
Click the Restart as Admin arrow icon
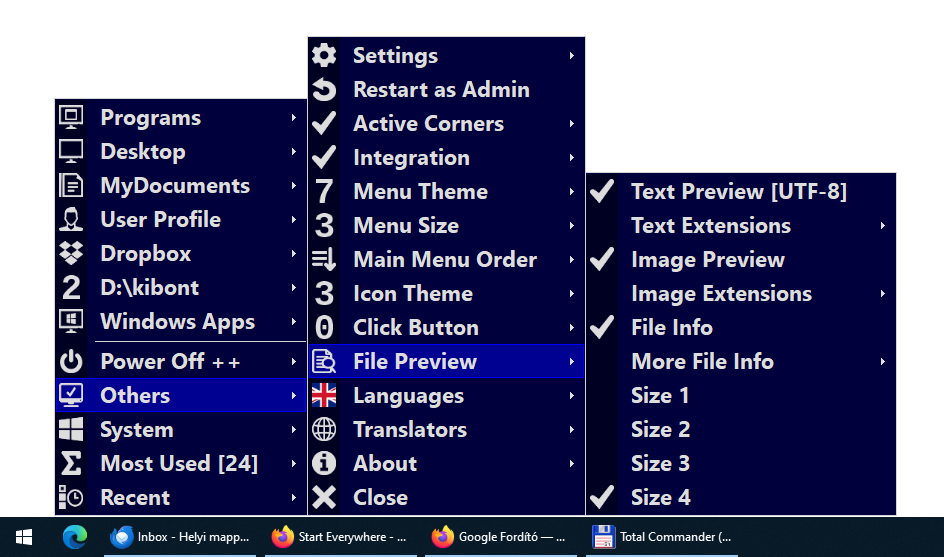point(324,90)
